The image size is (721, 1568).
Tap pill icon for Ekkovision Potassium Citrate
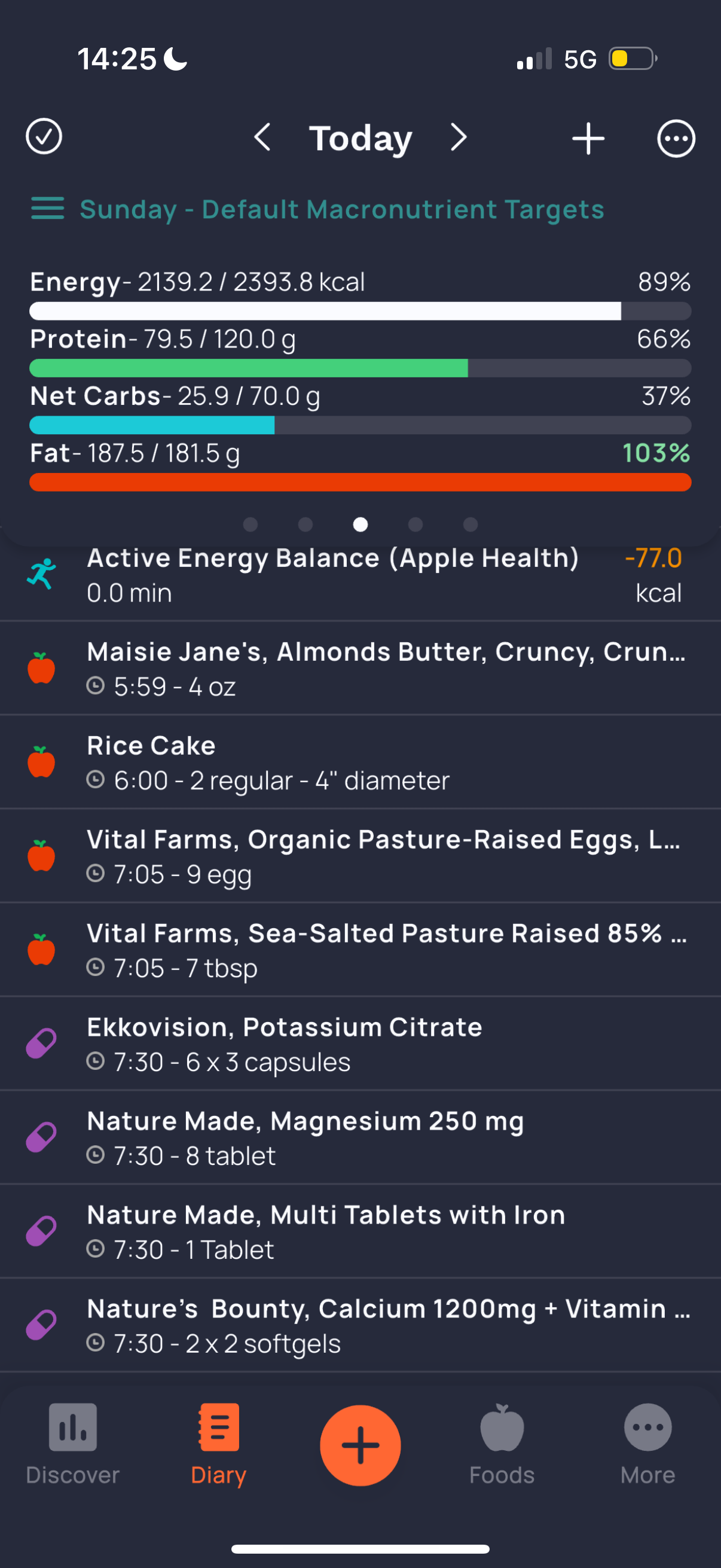point(41,1044)
